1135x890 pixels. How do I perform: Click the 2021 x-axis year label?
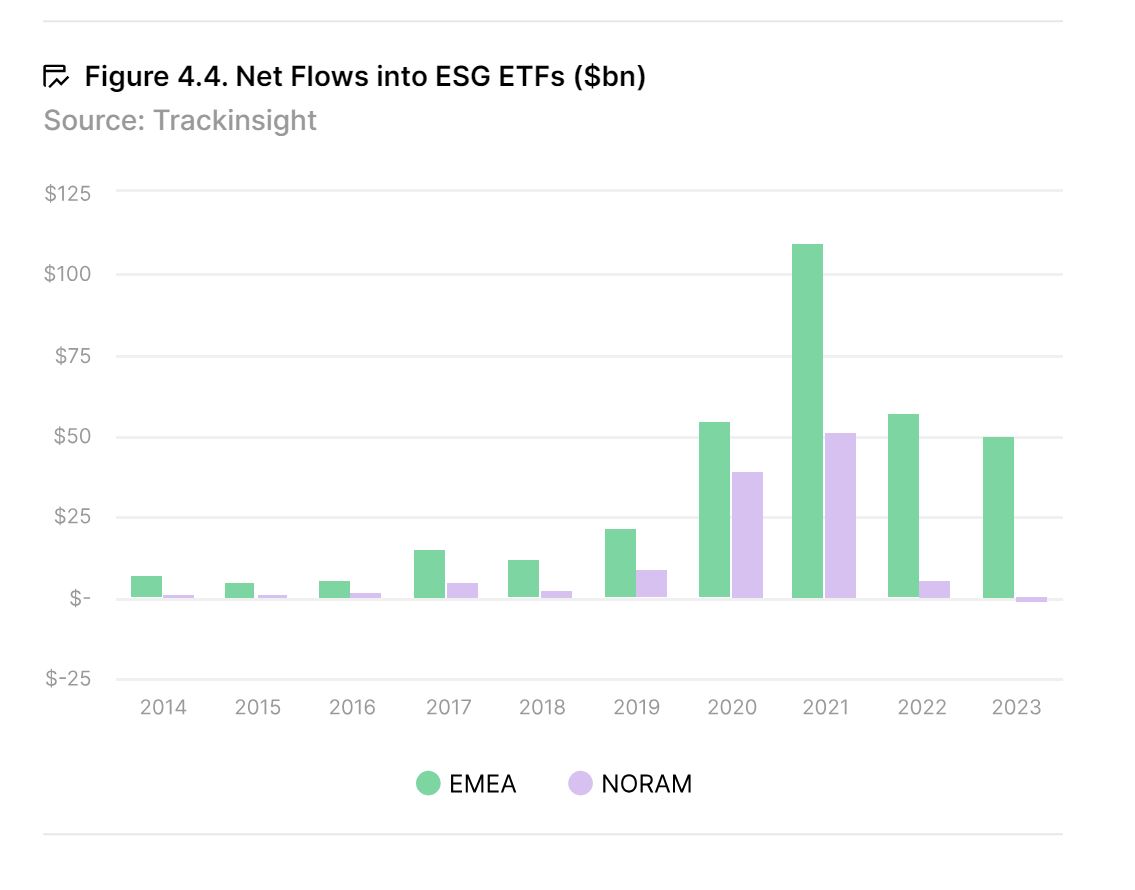825,708
